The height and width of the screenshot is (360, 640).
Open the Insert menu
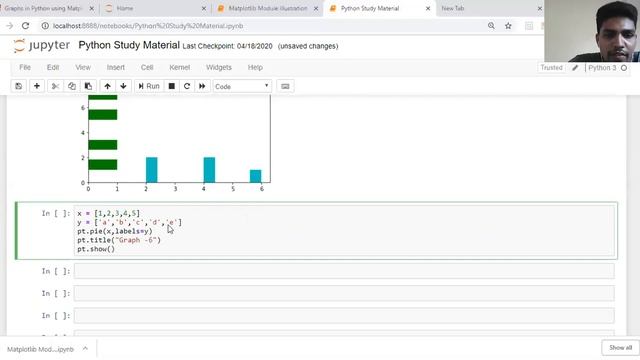pyautogui.click(x=116, y=67)
